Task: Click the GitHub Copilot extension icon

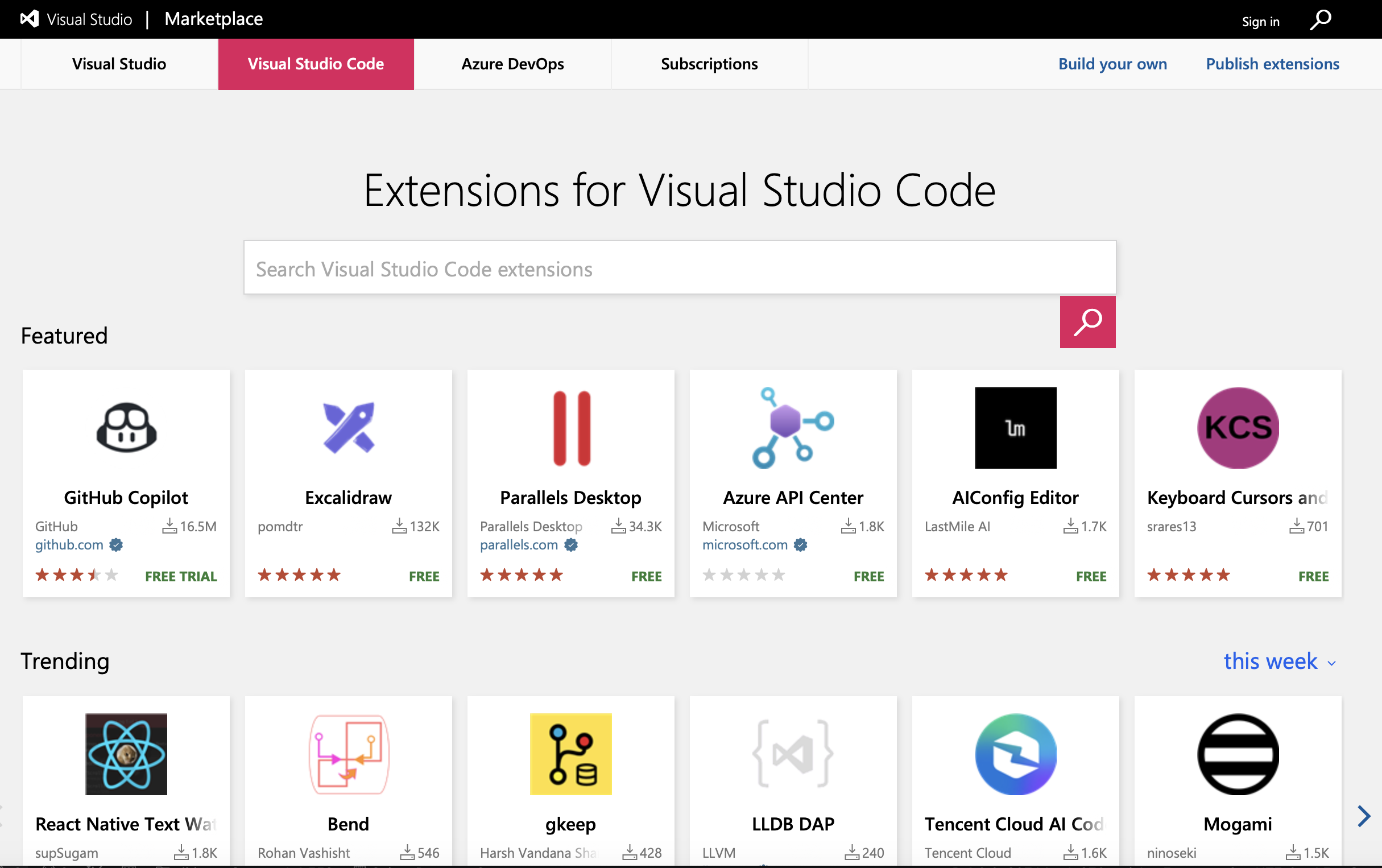Action: click(x=126, y=428)
